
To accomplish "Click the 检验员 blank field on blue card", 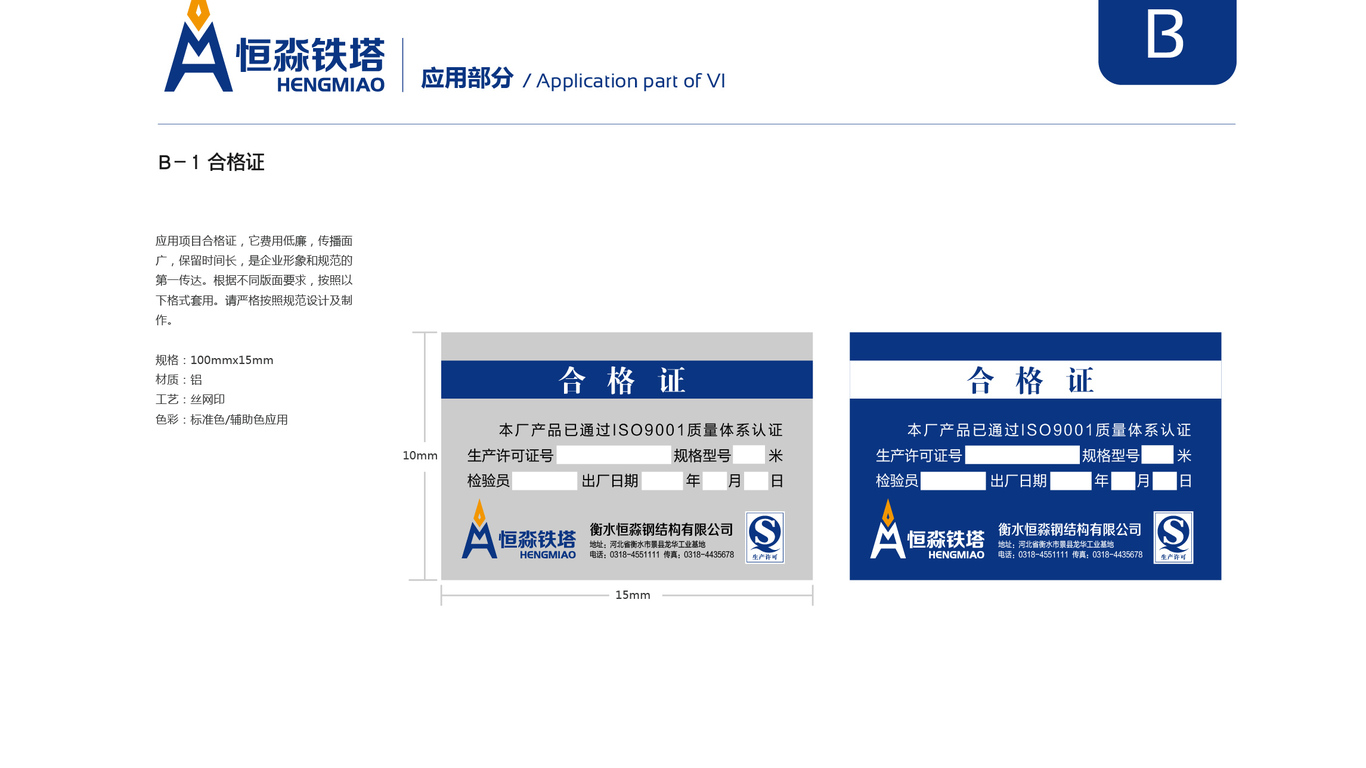I will click(x=953, y=481).
